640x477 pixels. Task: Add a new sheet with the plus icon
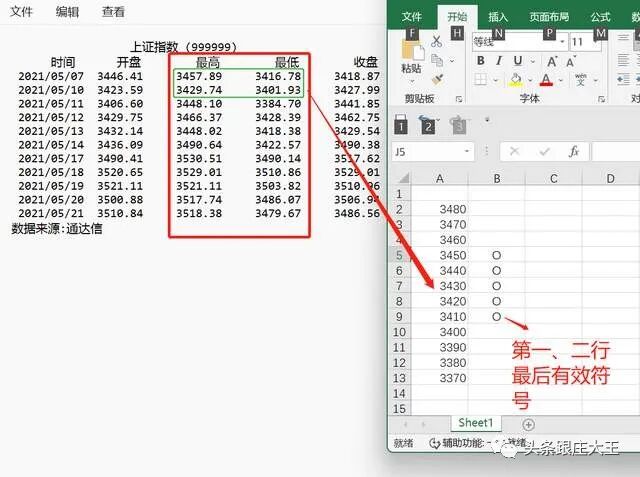[x=528, y=424]
